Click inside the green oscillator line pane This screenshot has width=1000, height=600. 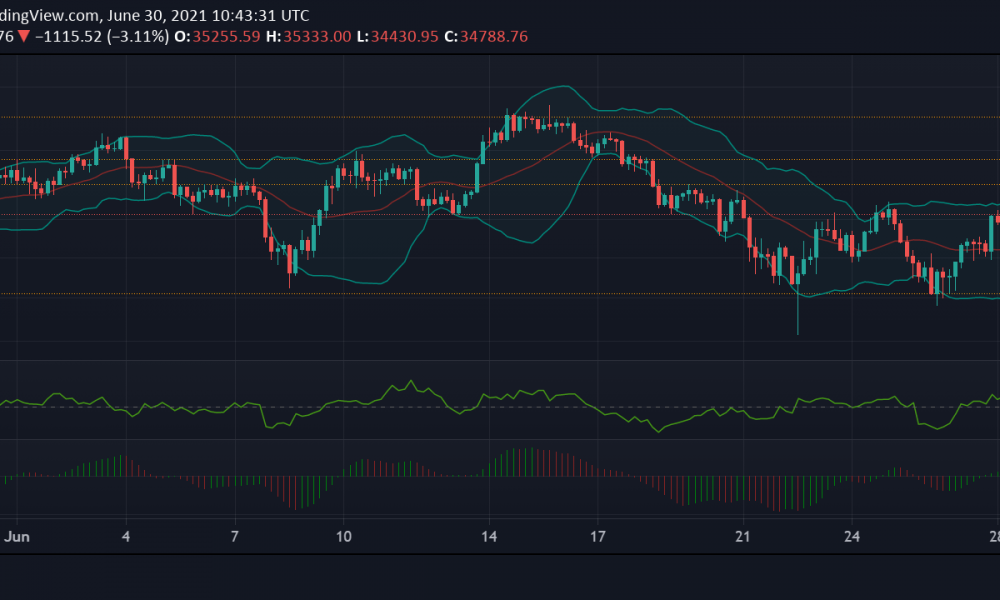[x=500, y=400]
